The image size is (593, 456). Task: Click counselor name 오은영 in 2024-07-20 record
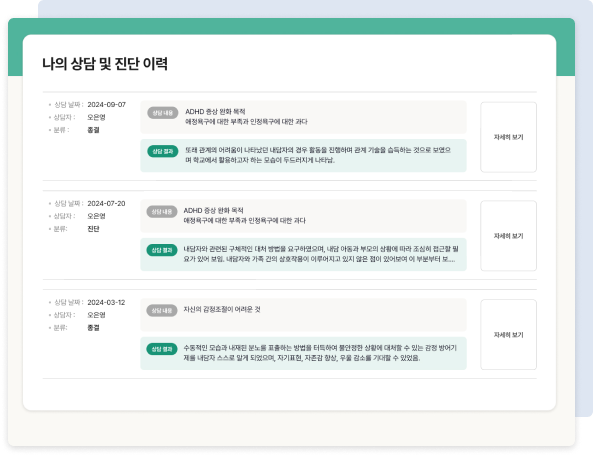point(96,216)
